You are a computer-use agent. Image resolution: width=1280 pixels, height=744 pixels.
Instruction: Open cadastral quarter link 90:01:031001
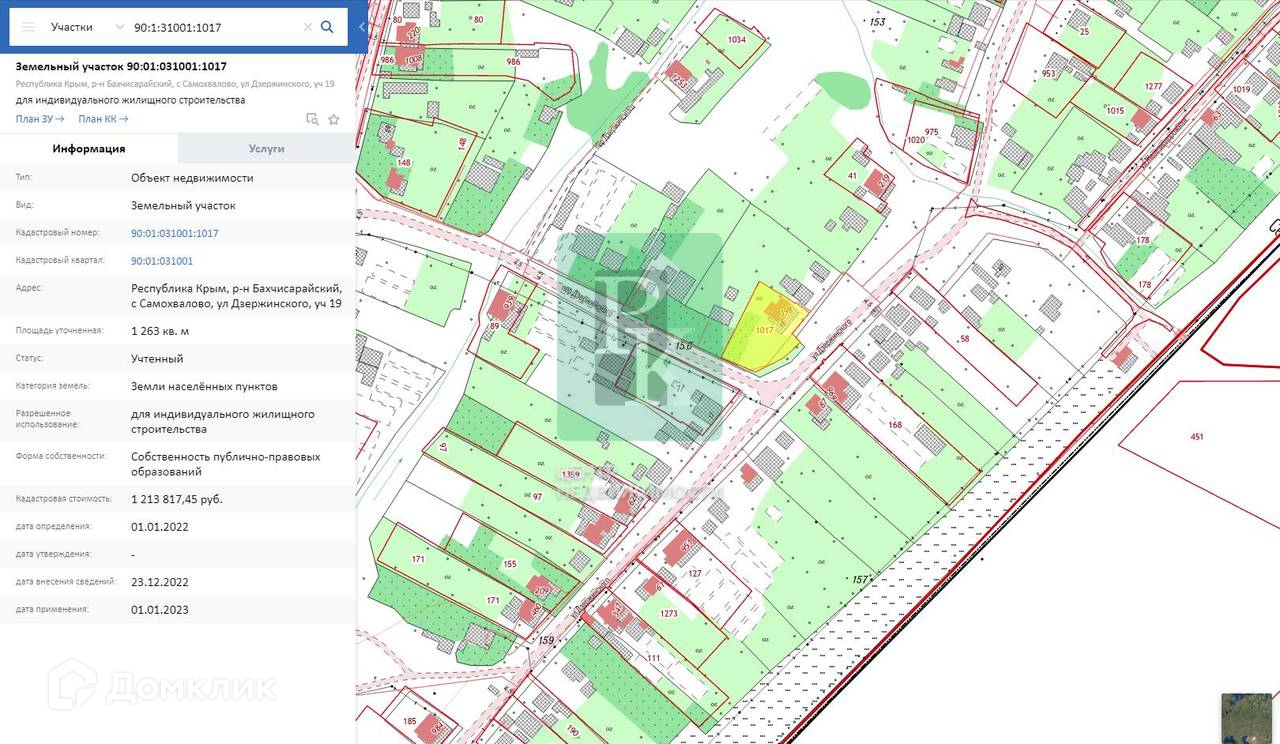(162, 261)
